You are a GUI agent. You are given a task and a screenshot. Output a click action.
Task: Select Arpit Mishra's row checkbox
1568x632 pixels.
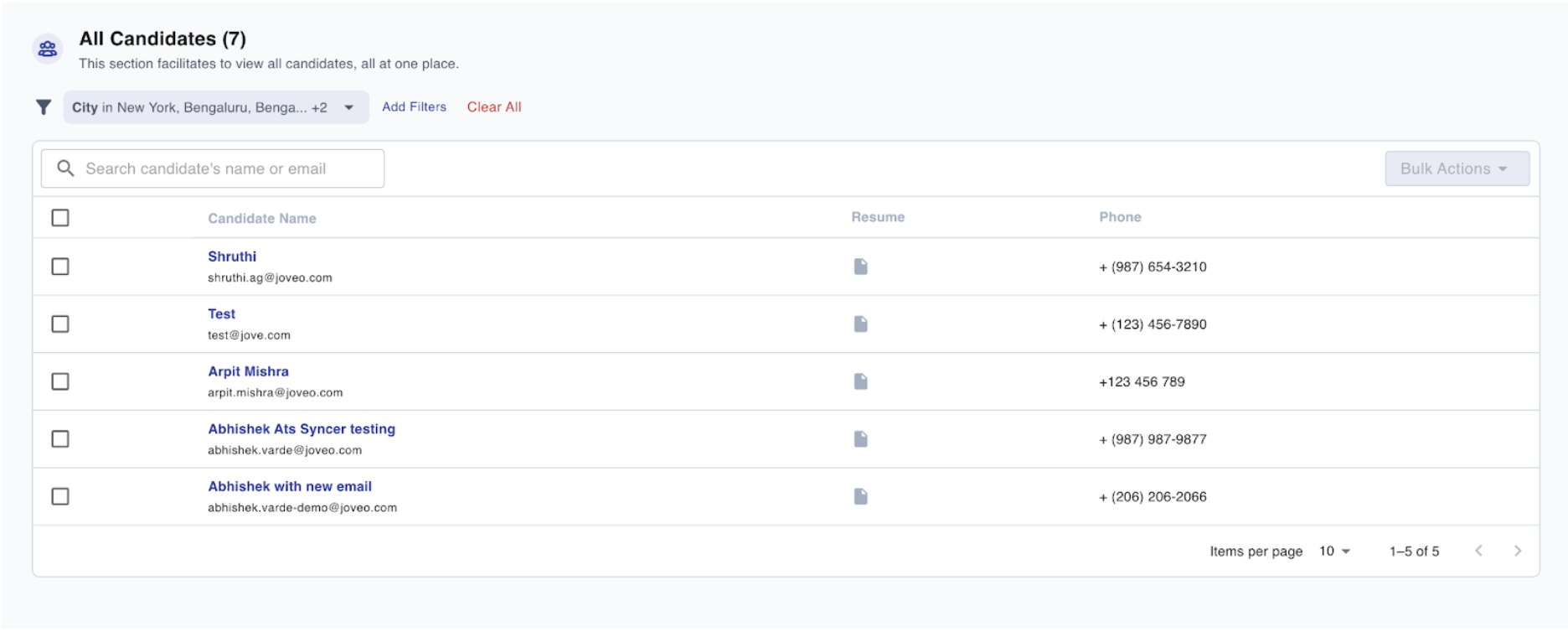pos(60,381)
